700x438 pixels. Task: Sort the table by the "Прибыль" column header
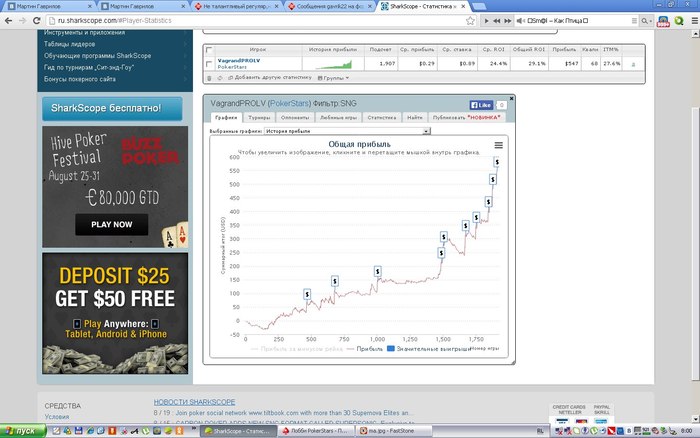[564, 50]
